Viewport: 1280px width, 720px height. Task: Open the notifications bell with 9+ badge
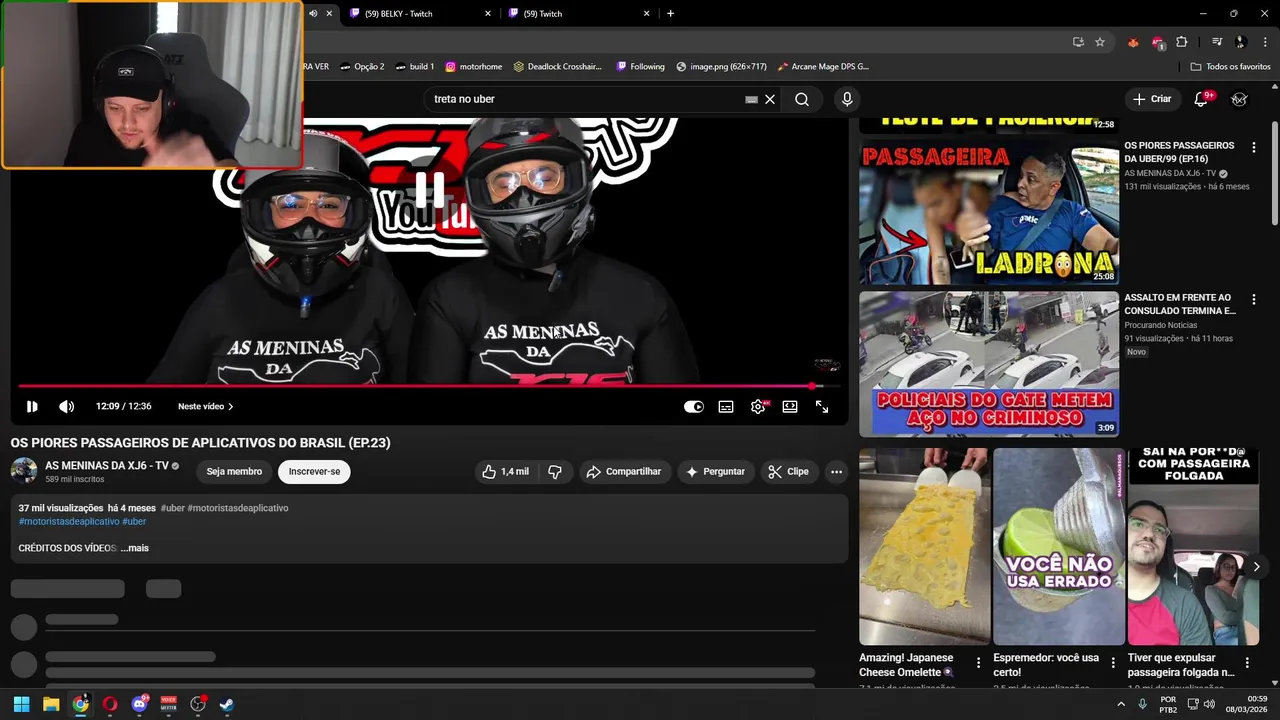pos(1203,99)
